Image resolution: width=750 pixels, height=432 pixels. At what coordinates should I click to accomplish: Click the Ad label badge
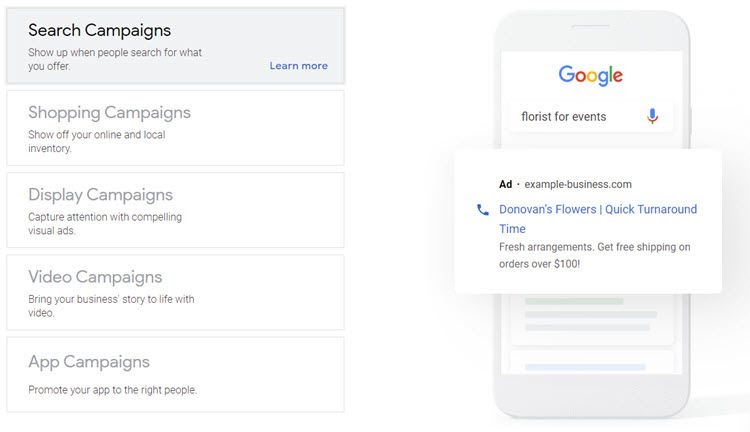[x=505, y=184]
